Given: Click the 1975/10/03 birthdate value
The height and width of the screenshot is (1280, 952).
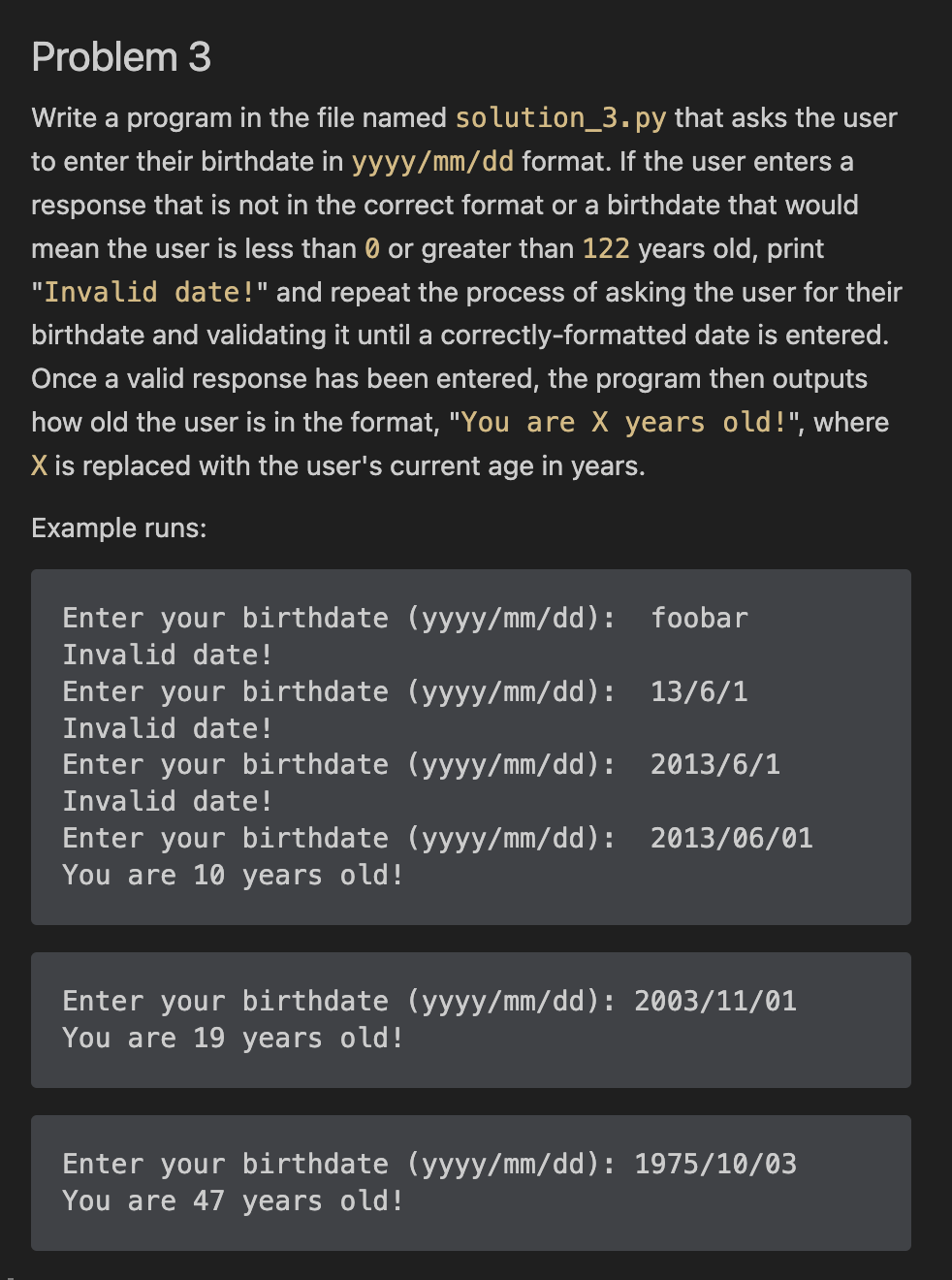Looking at the screenshot, I should [x=715, y=1164].
